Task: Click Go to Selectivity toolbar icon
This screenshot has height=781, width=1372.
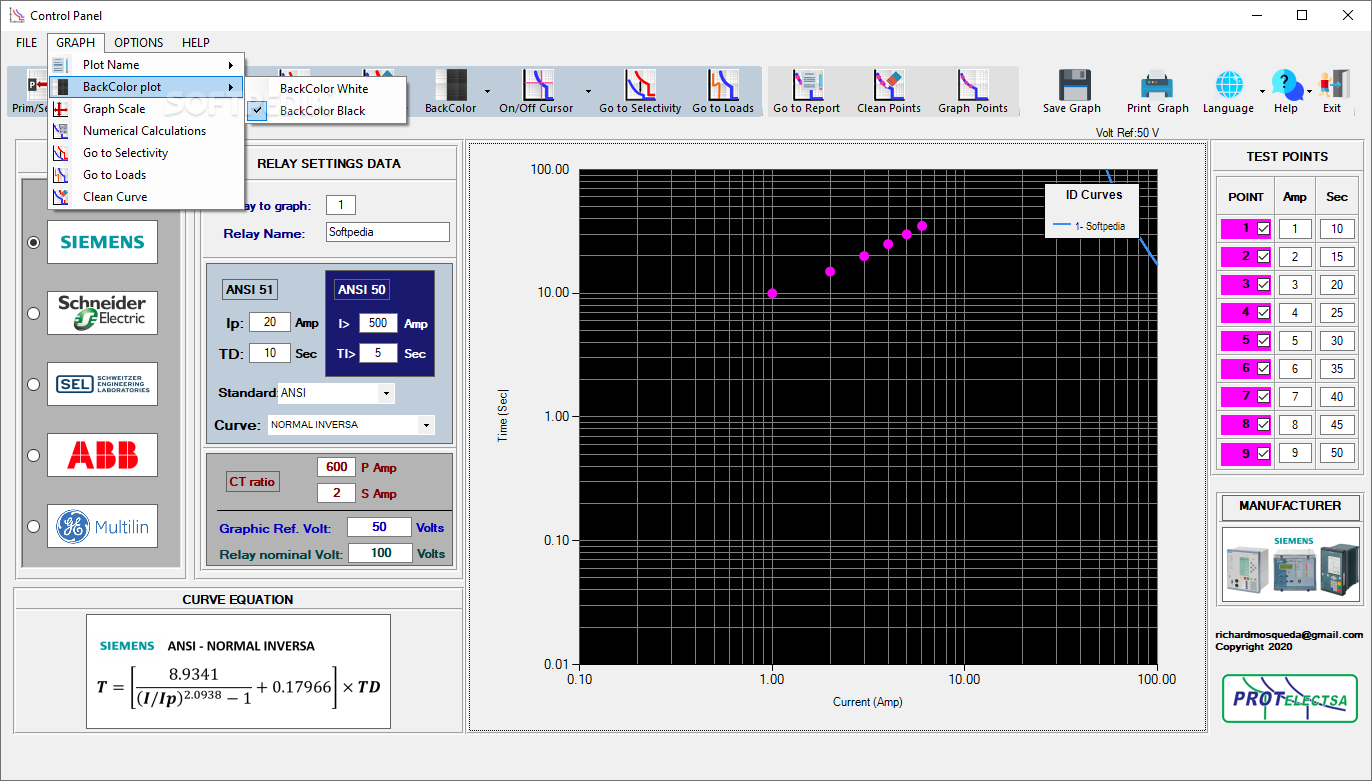Action: tap(639, 85)
